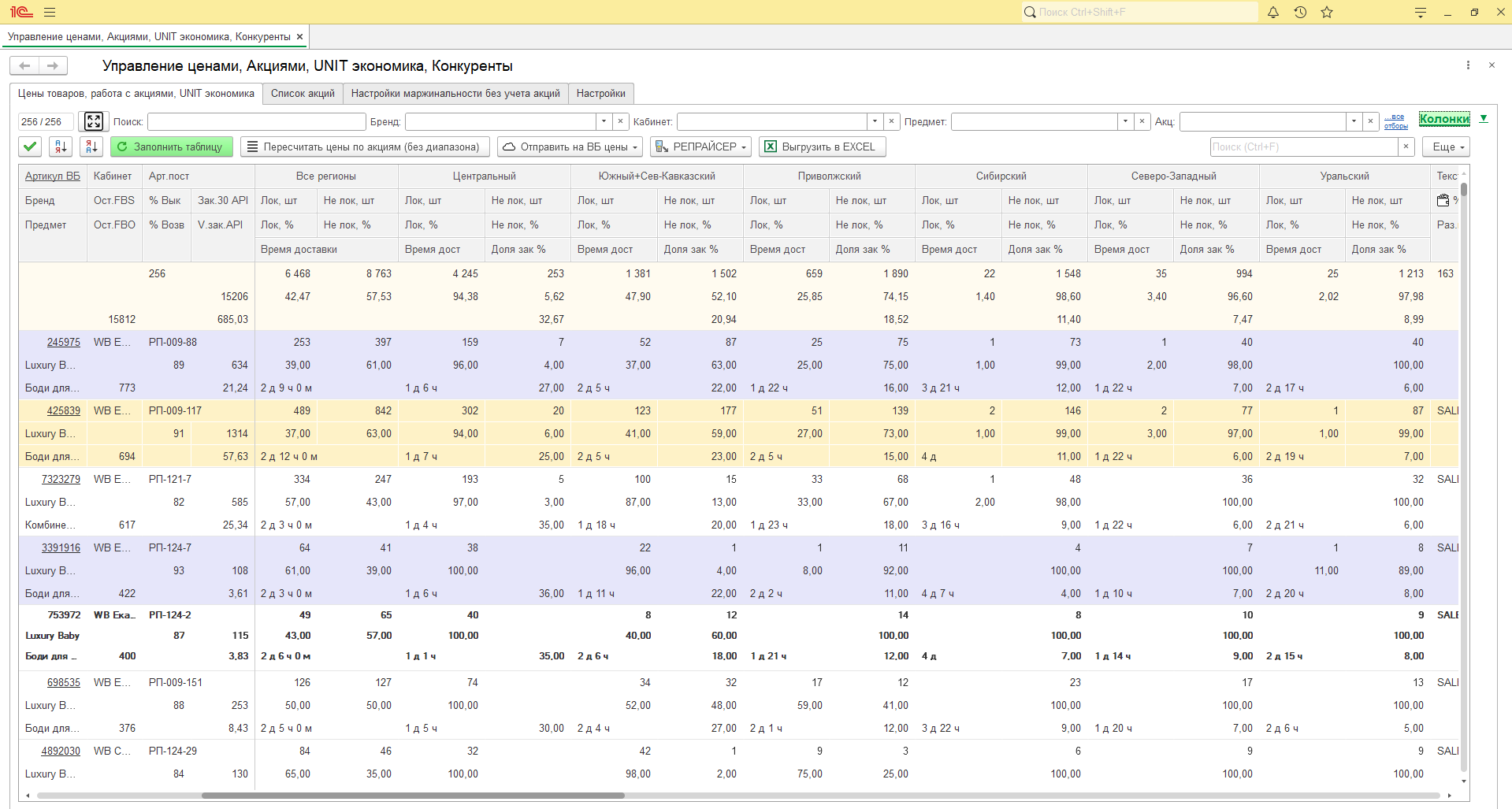The height and width of the screenshot is (809, 1512).
Task: Open form more-actions kebab icon
Action: coord(1468,65)
